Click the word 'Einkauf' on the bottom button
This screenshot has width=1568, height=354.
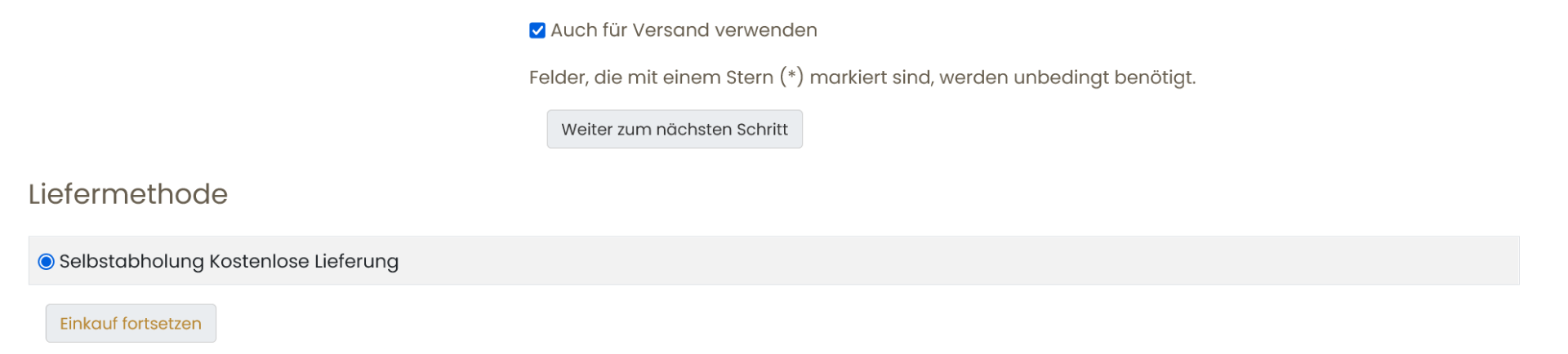(x=88, y=324)
